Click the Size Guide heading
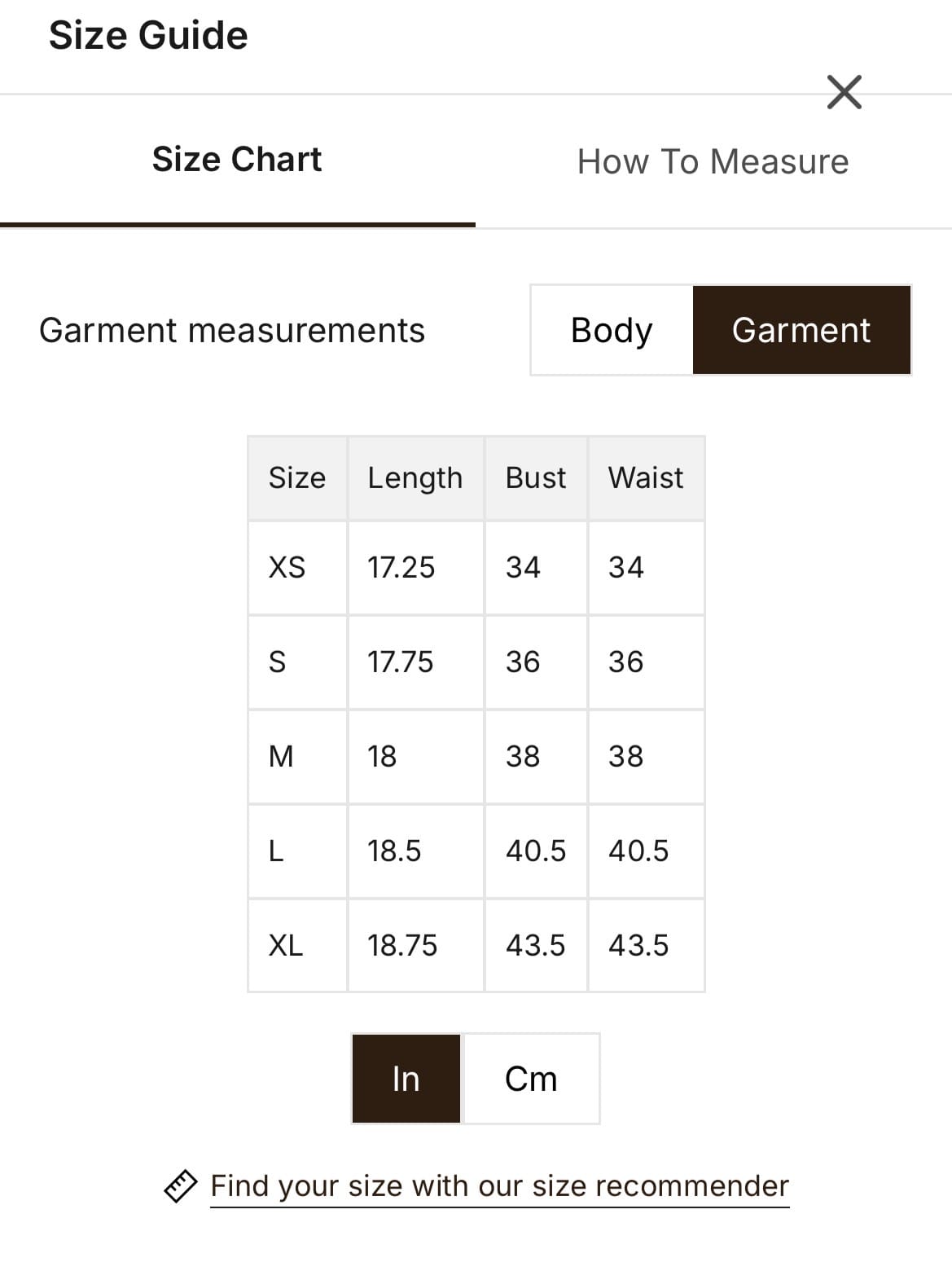Viewport: 952px width, 1271px height. coord(148,36)
